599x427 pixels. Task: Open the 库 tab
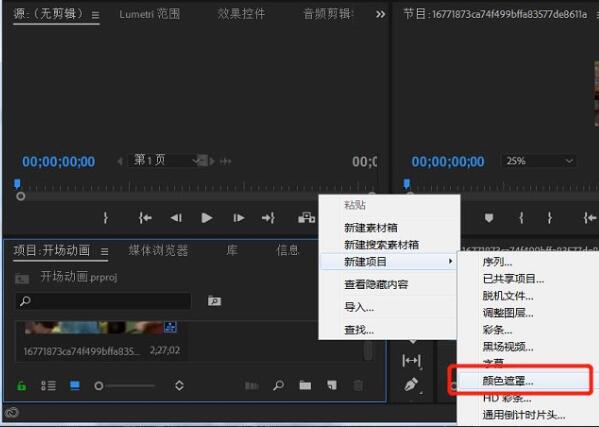[x=232, y=251]
